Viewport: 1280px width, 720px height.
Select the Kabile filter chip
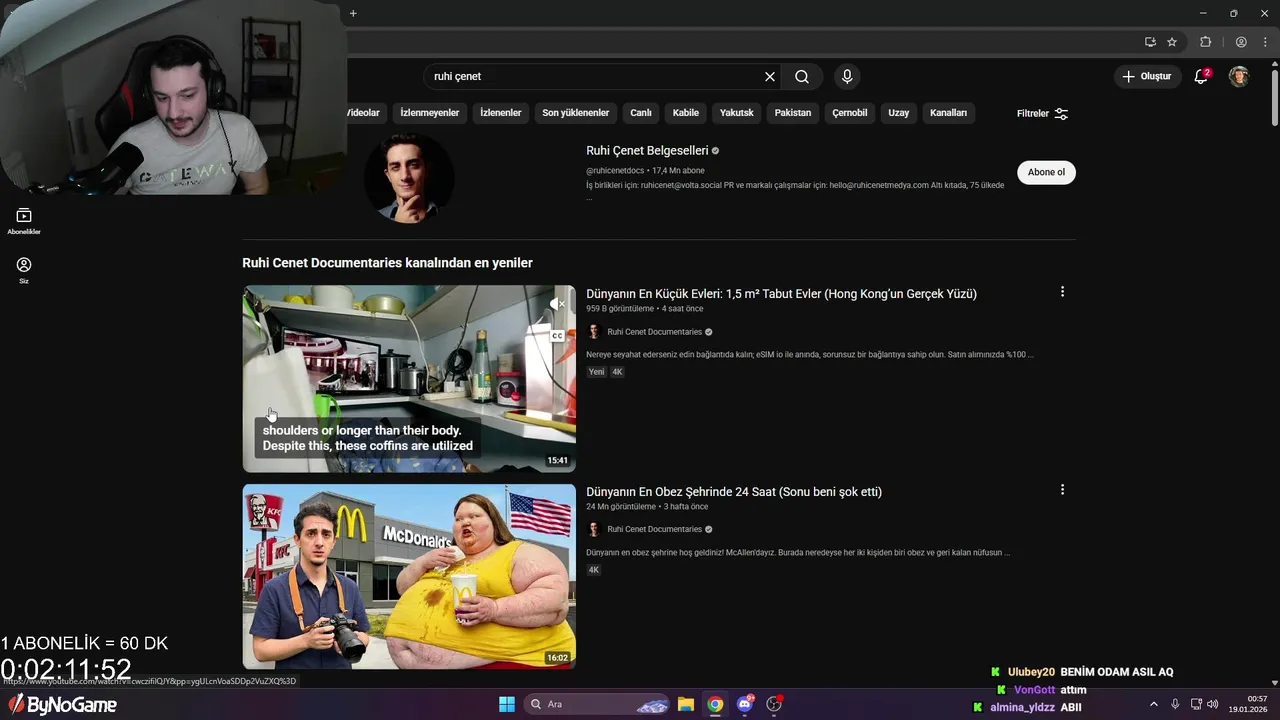(686, 113)
